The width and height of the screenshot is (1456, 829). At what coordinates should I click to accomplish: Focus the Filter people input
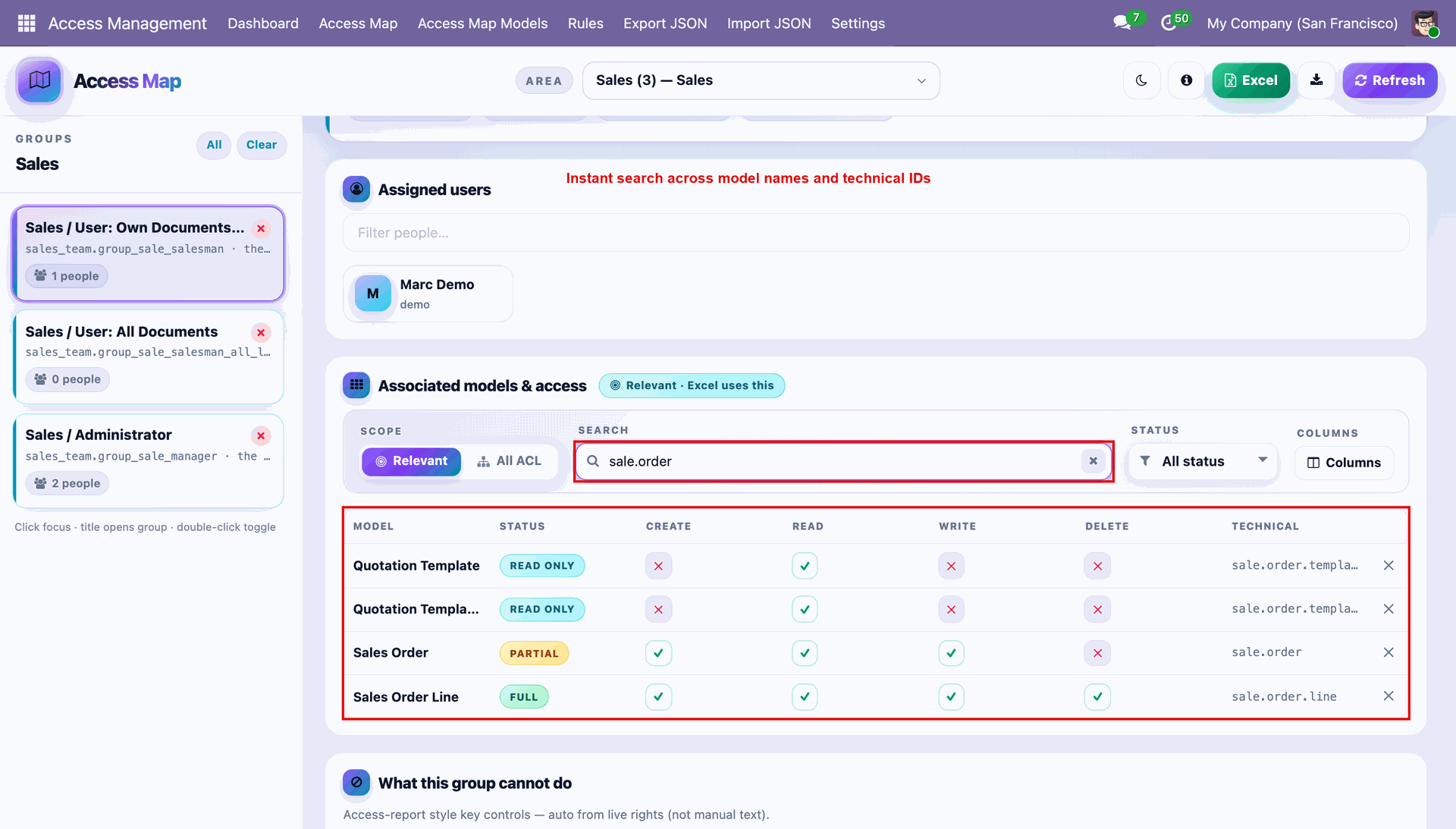tap(876, 233)
